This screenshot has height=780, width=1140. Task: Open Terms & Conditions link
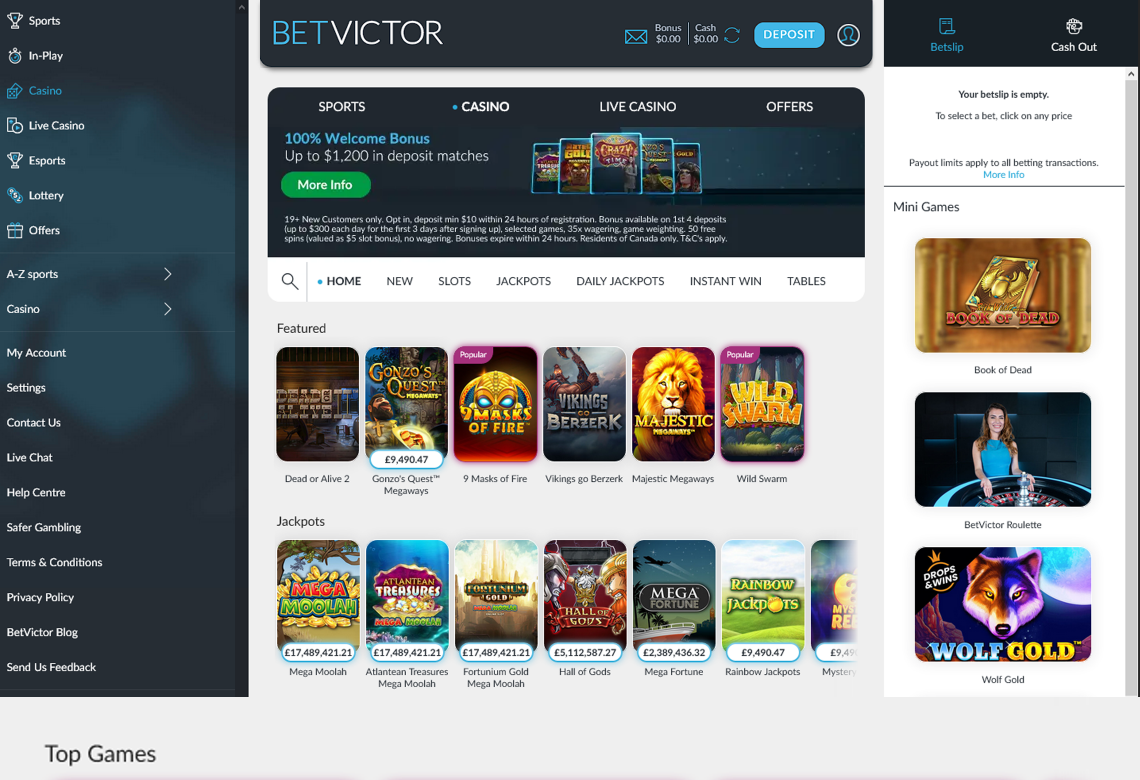point(55,562)
